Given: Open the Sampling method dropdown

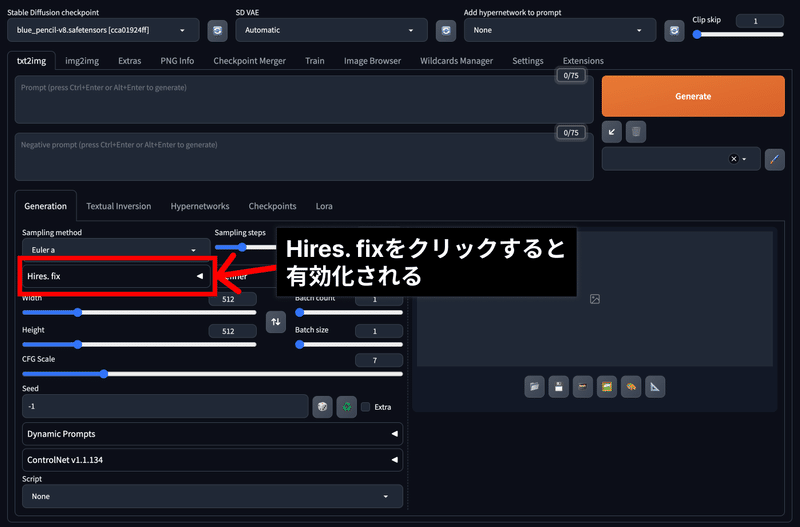Looking at the screenshot, I should 116,249.
